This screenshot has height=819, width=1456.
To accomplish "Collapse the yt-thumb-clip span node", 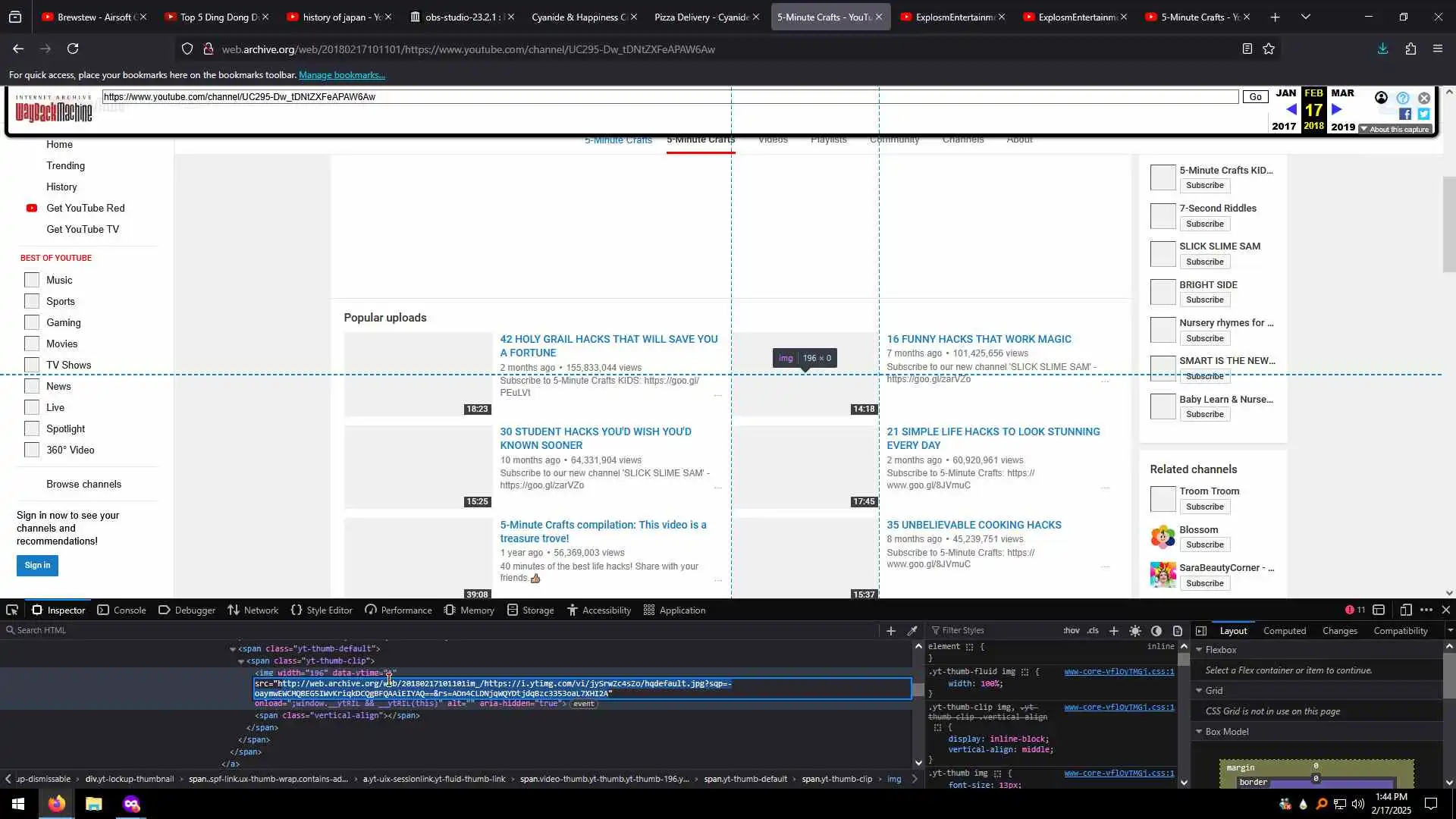I will pos(241,661).
